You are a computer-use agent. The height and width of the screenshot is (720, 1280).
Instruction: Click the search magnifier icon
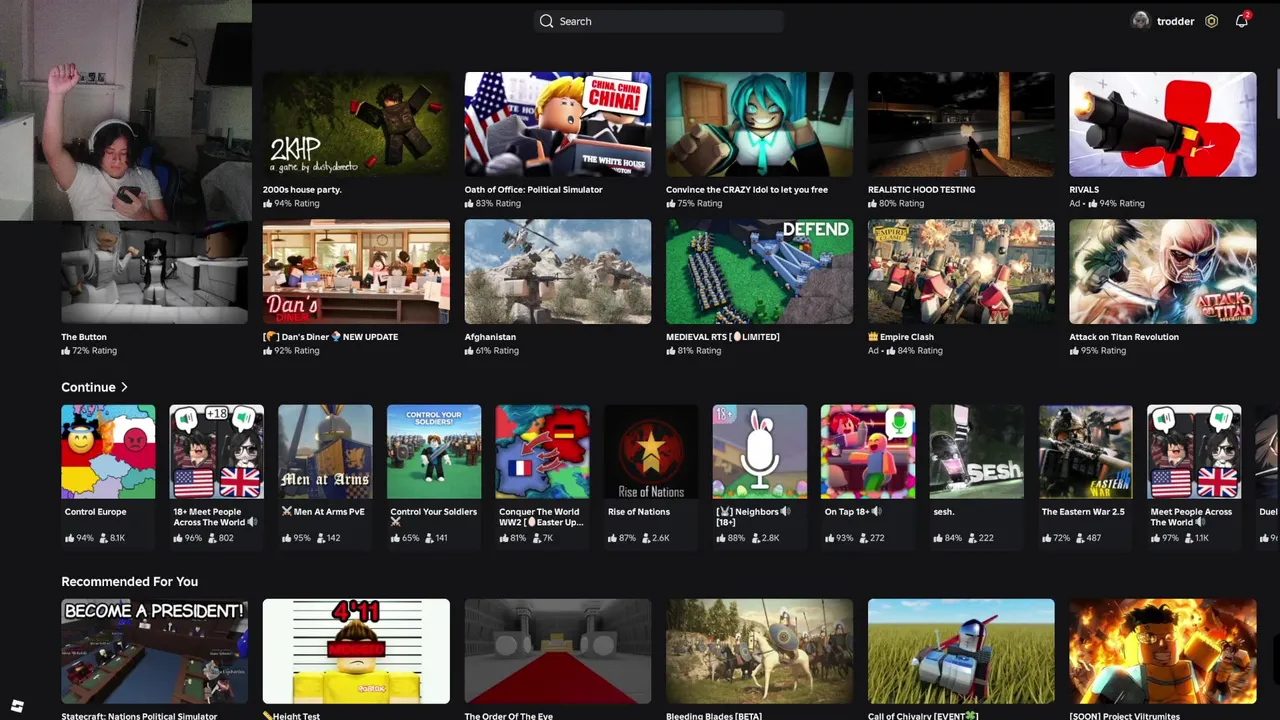546,21
